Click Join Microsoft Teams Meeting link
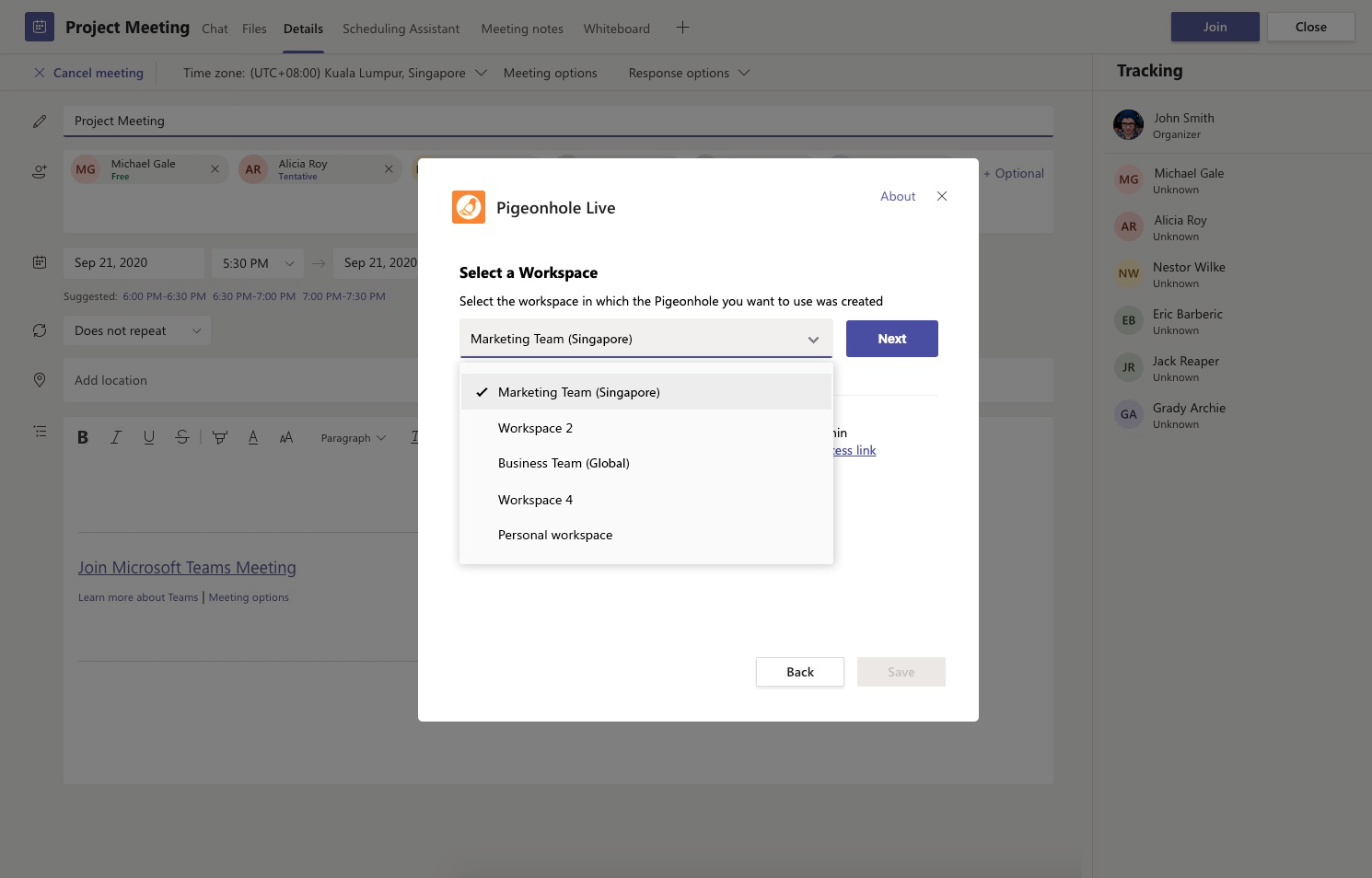This screenshot has width=1372, height=878. (x=187, y=568)
